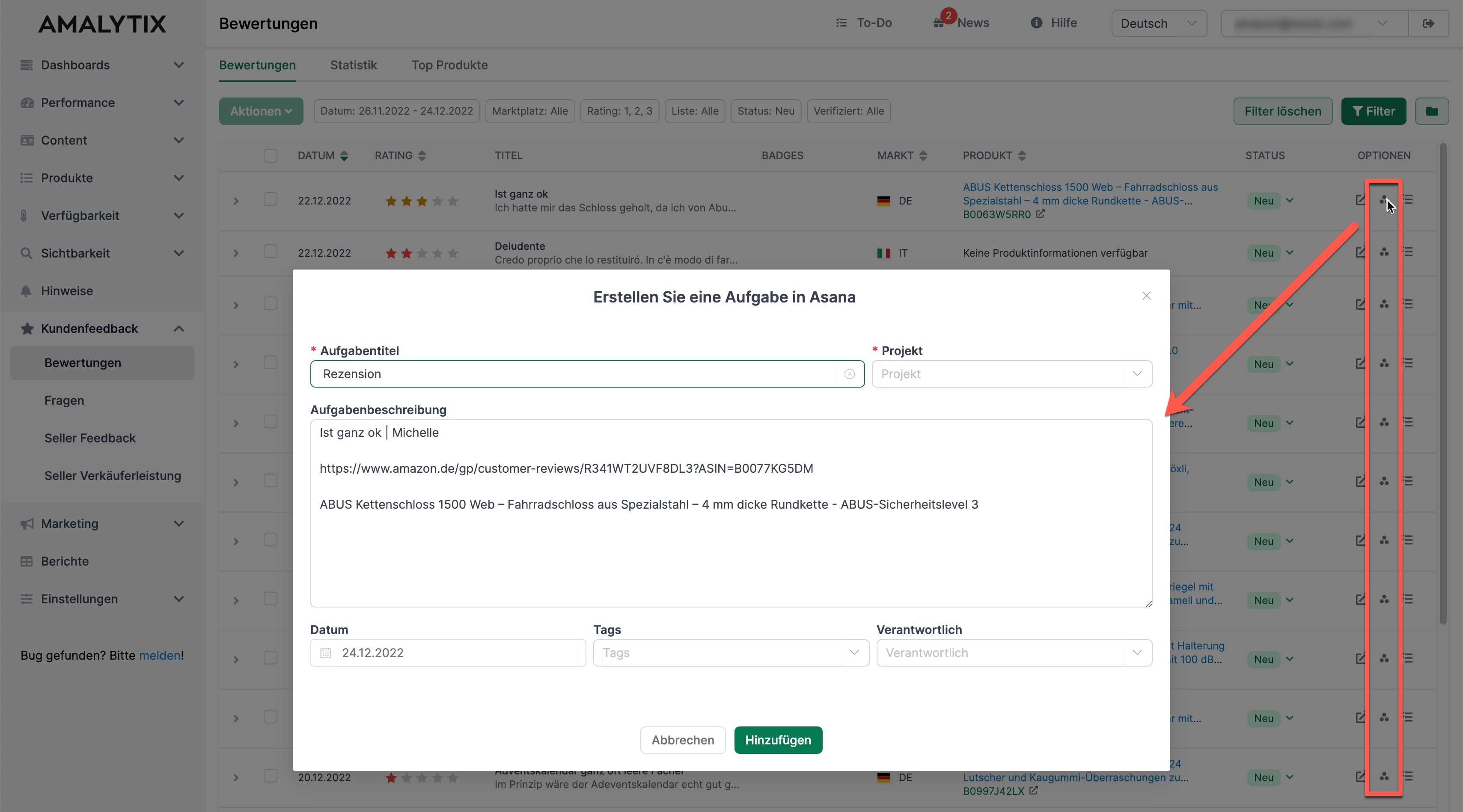Clear the Aufgabentitel field with the x icon
1463x812 pixels.
(x=849, y=373)
